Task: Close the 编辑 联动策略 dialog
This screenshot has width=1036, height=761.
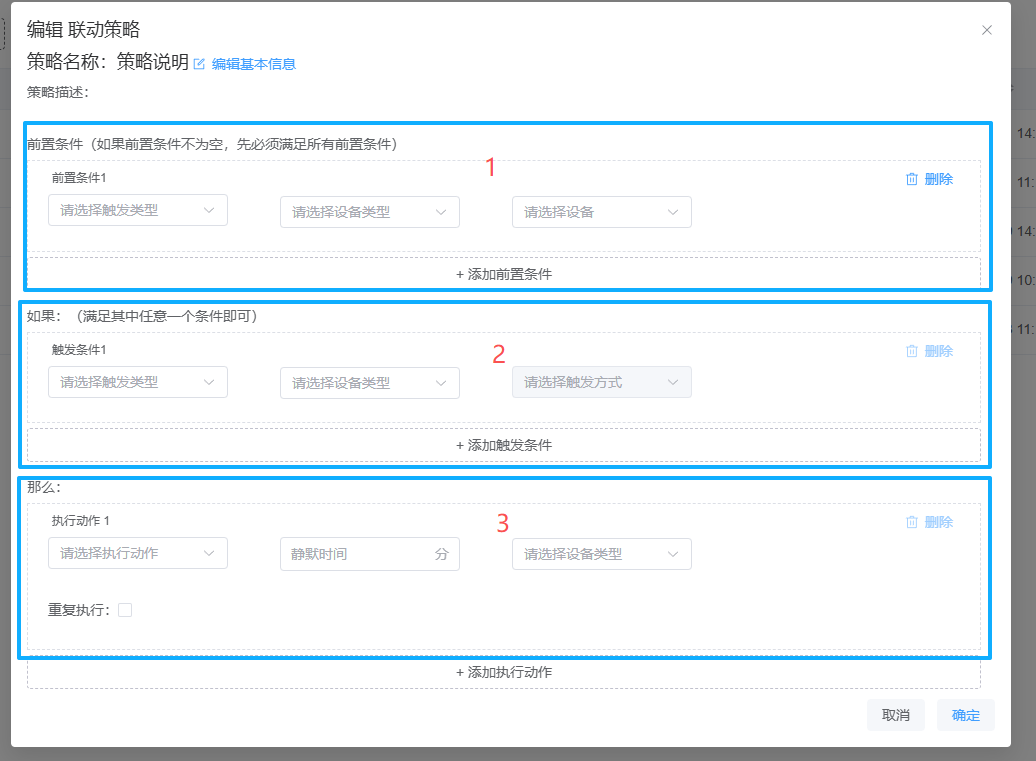Action: [x=986, y=30]
